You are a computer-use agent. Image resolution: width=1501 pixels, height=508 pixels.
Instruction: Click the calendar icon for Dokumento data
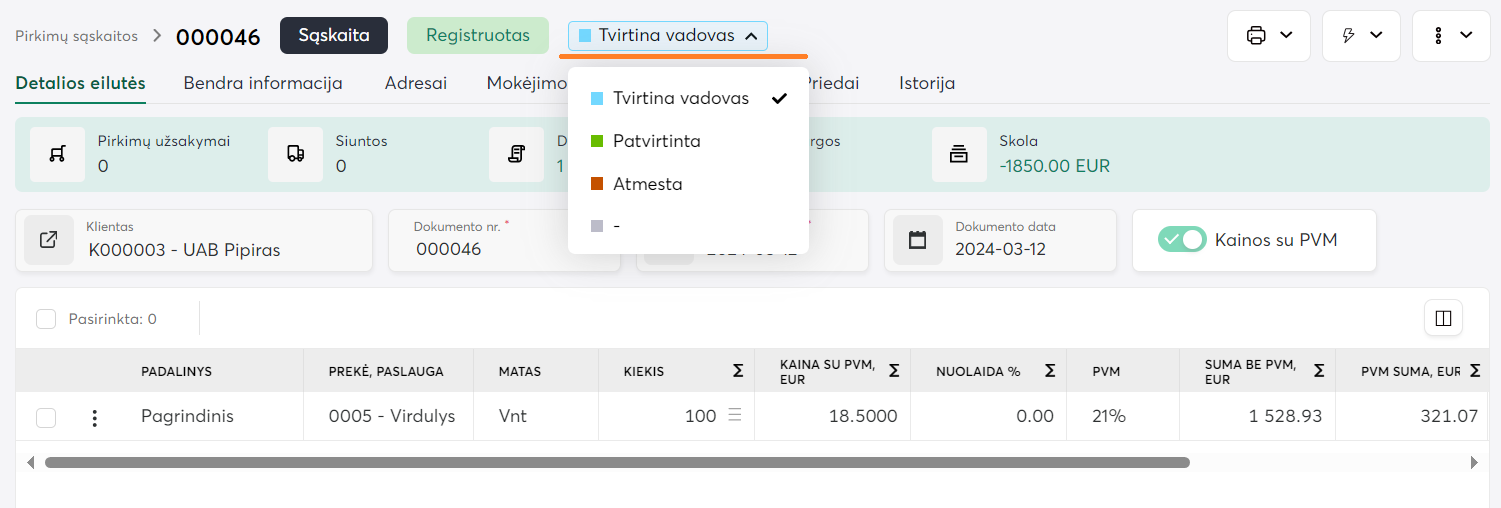[917, 240]
